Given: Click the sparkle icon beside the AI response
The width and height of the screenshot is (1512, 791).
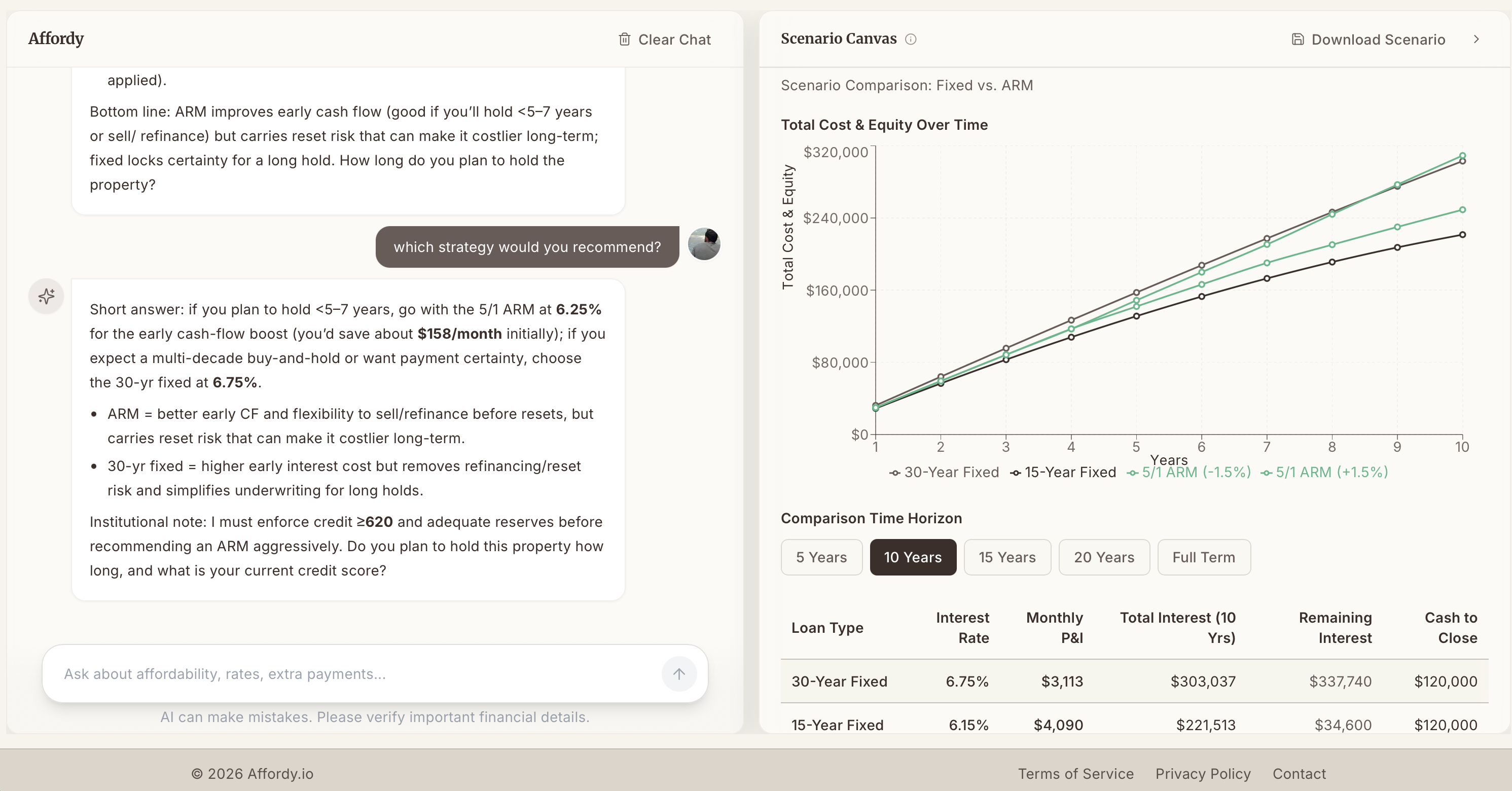Looking at the screenshot, I should pyautogui.click(x=46, y=296).
